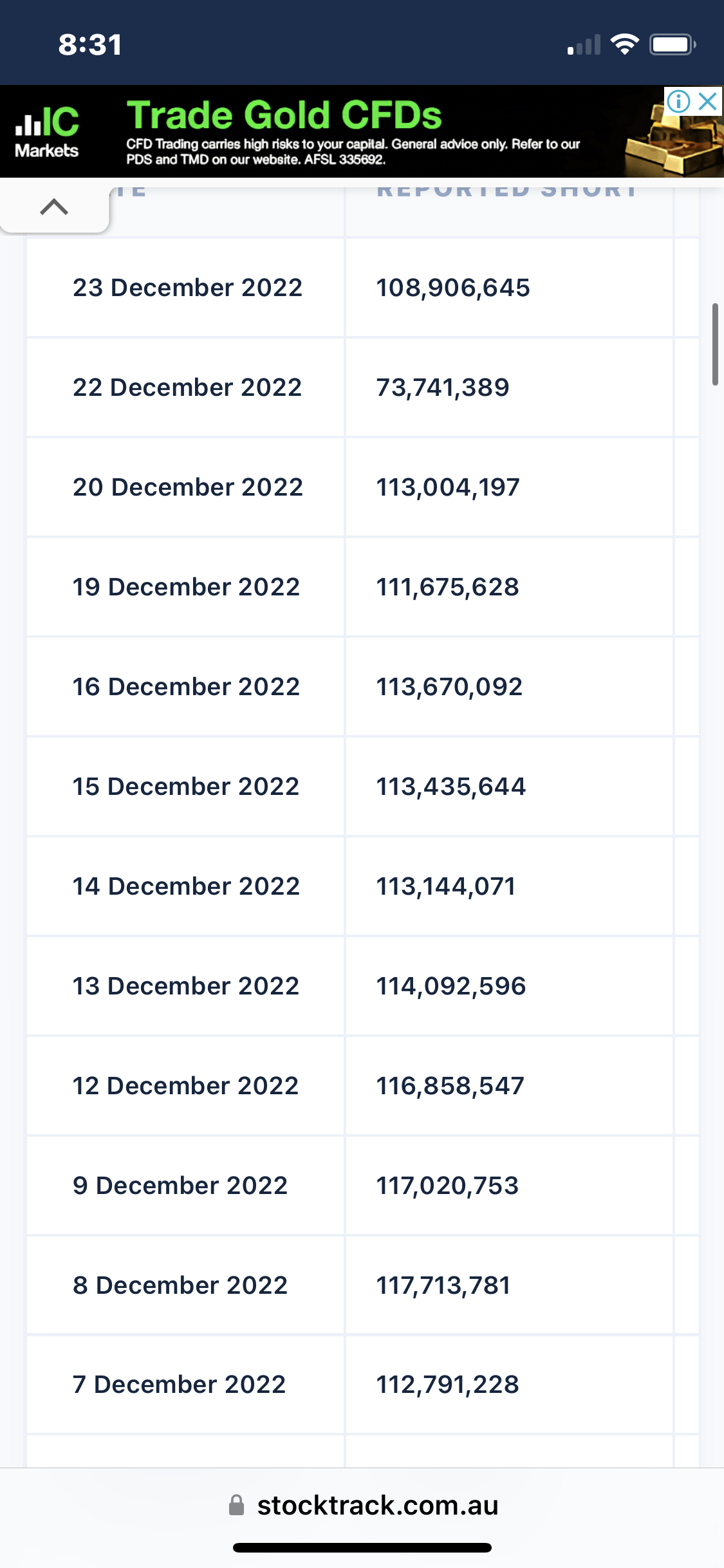Tap the IC Markets logo
Screen dimensions: 724x1568
pos(47,132)
